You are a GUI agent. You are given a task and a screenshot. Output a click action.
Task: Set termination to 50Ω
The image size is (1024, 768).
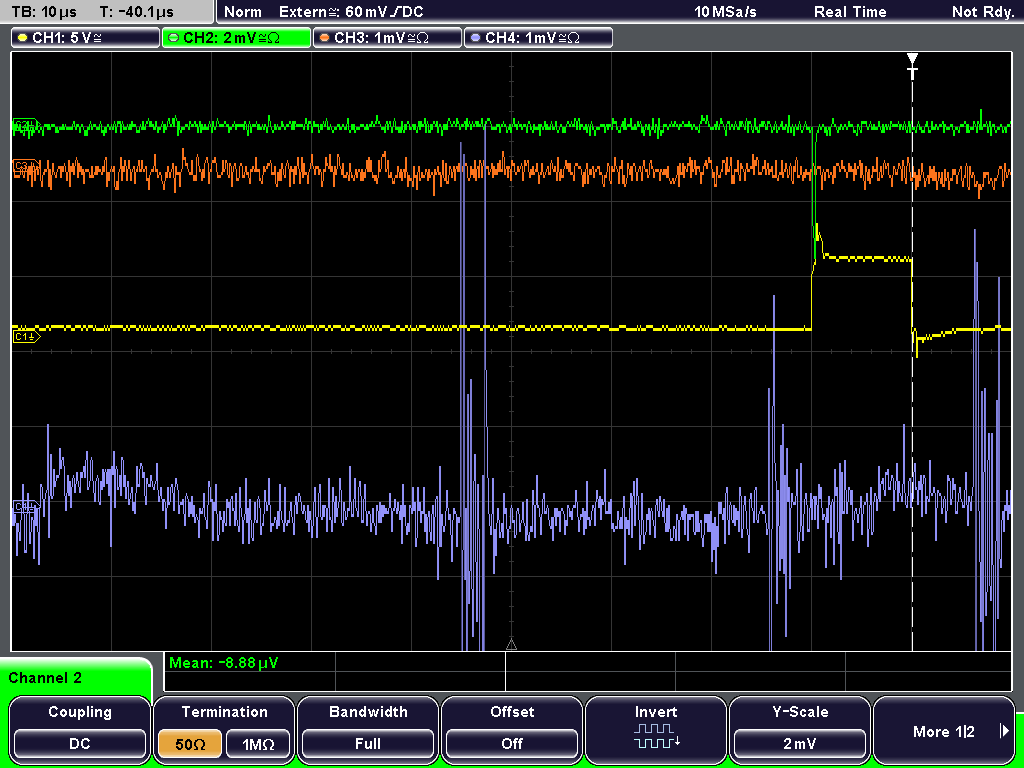[x=190, y=744]
